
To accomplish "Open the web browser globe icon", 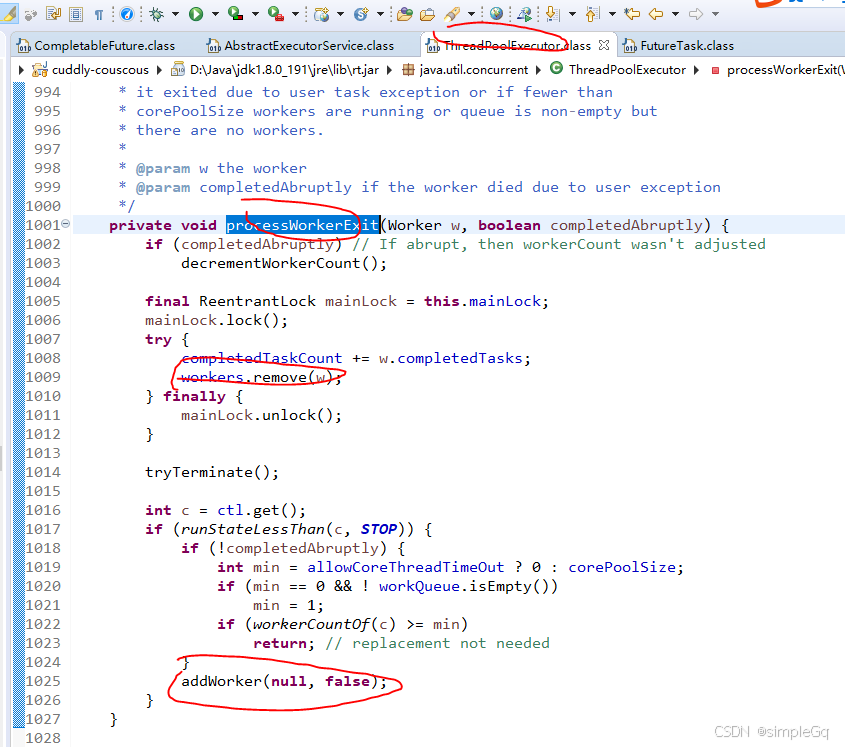I will (496, 14).
